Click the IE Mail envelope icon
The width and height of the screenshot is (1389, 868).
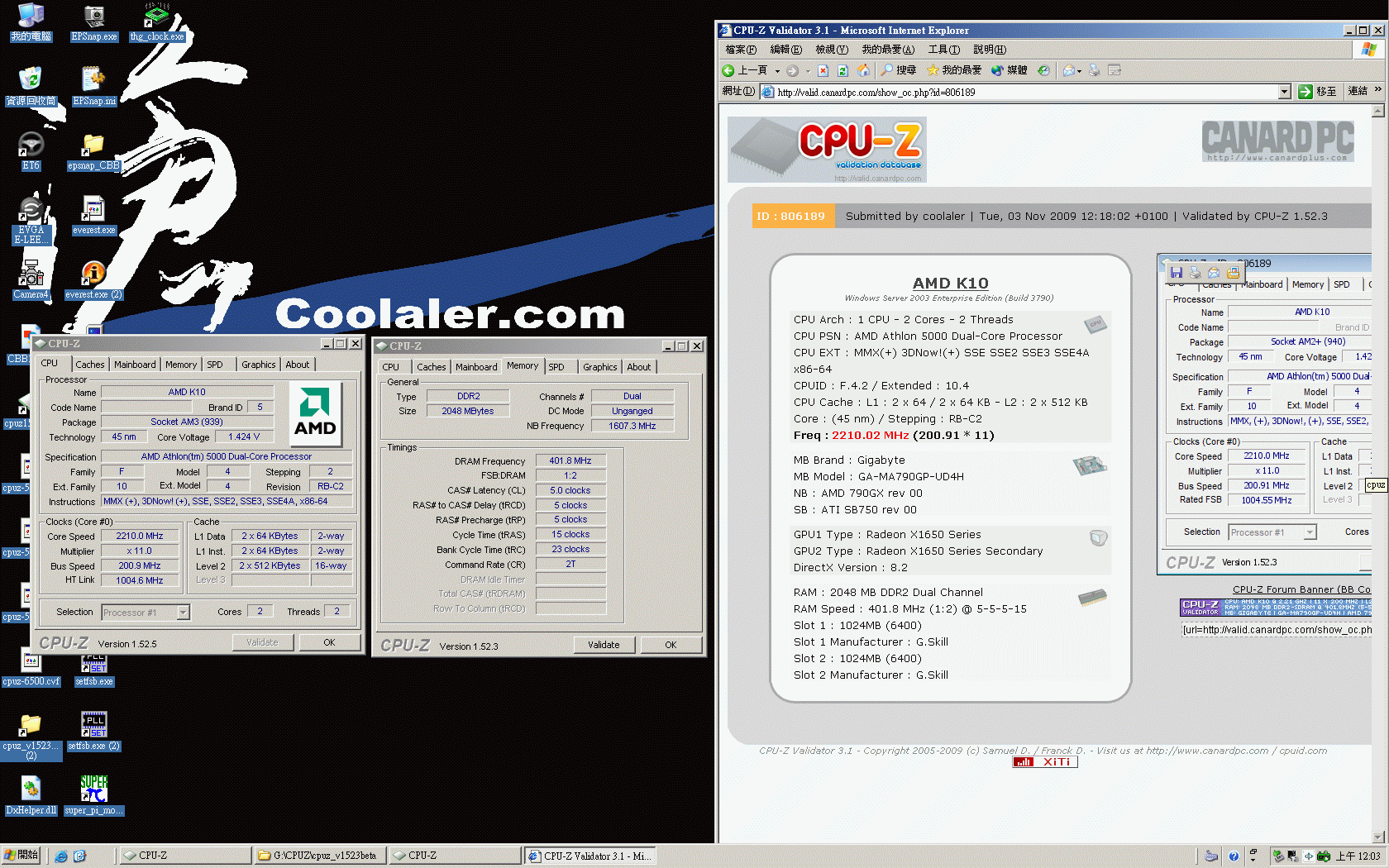pyautogui.click(x=1068, y=70)
